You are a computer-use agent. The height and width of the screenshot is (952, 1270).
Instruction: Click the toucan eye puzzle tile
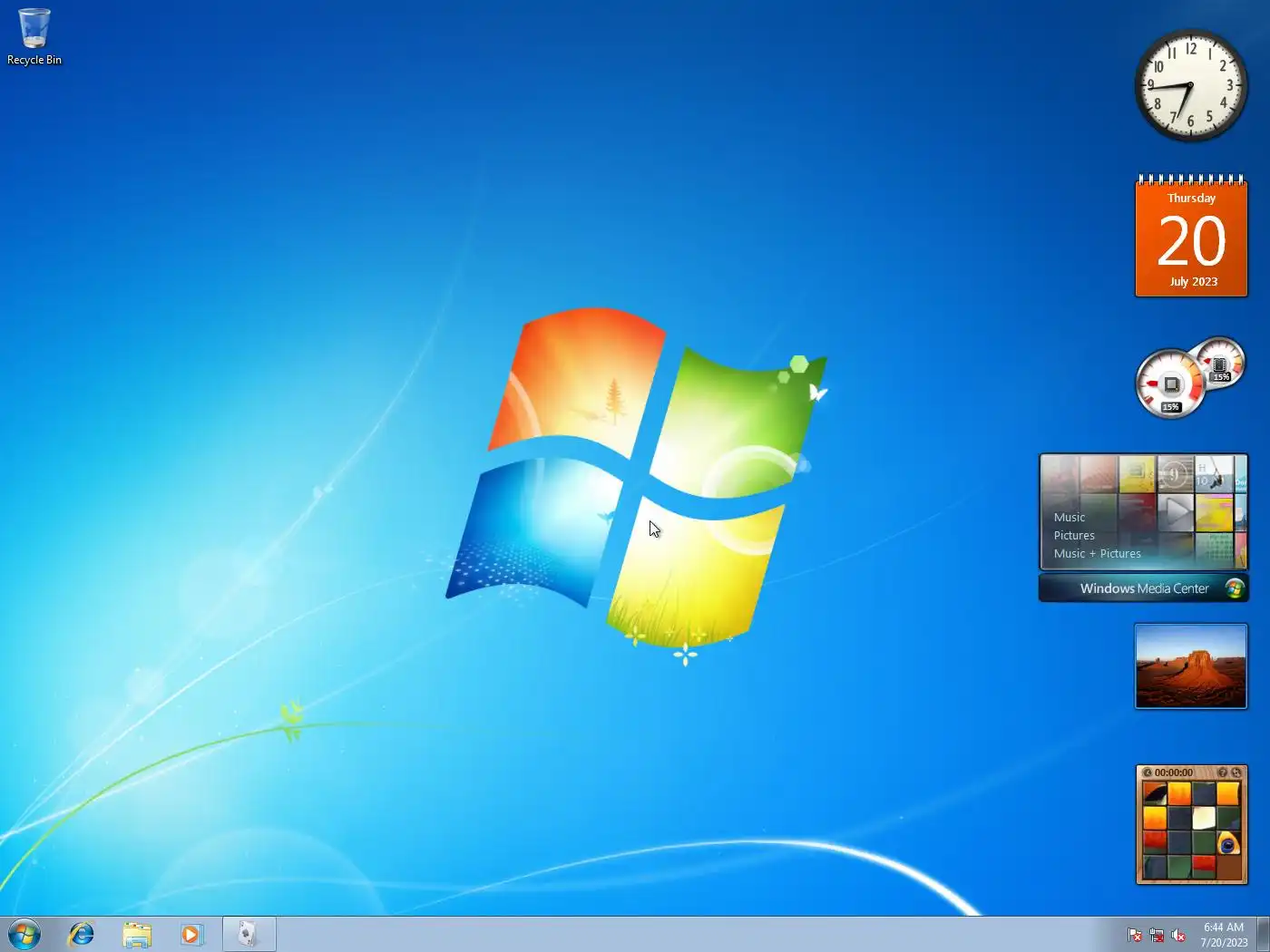coord(1228,843)
